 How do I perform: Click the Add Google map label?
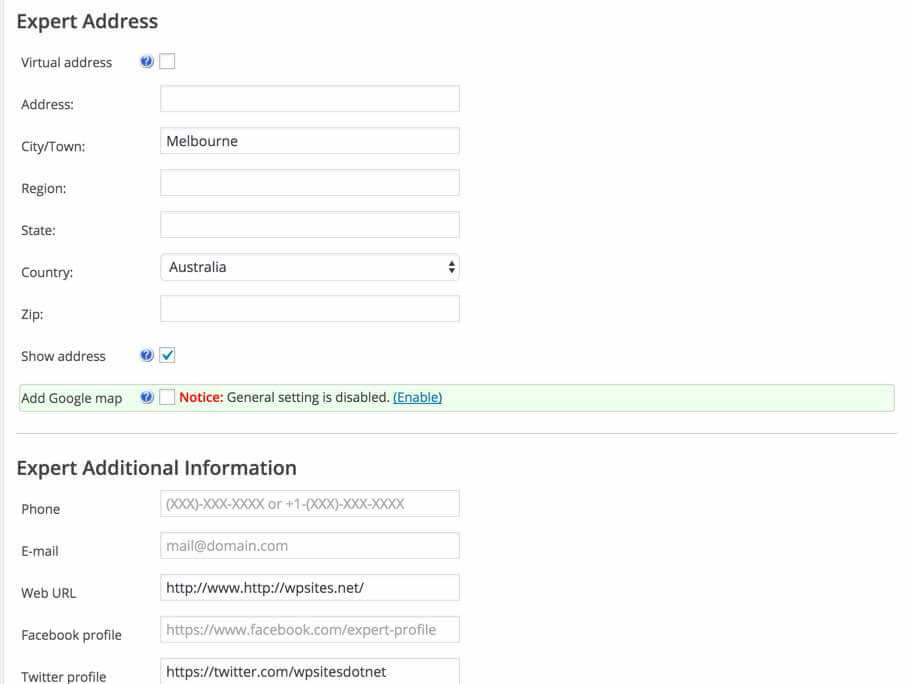point(71,398)
